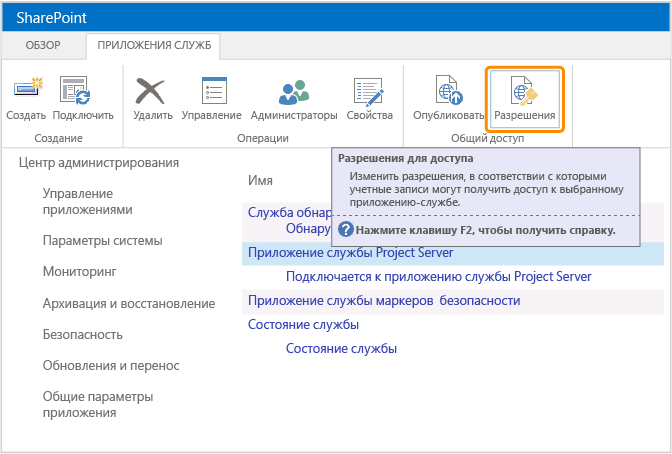Click the first Состояние службы link
The image size is (672, 454).
click(303, 325)
